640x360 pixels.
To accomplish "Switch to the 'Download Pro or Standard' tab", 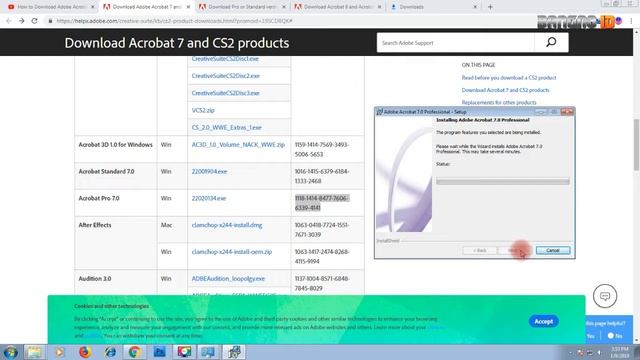I will 242,7.
